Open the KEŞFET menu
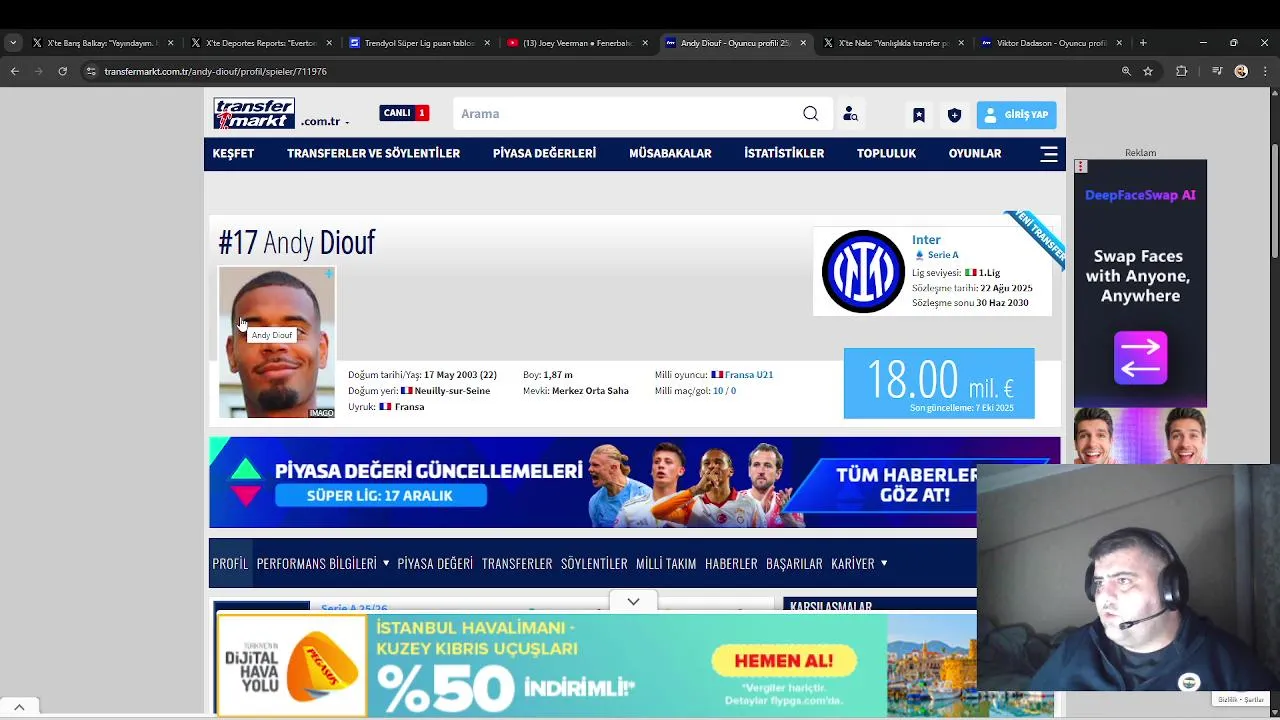The height and width of the screenshot is (720, 1280). 233,153
